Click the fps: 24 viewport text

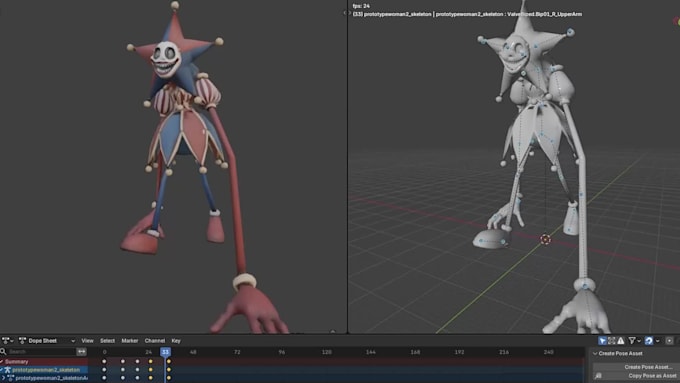coord(361,6)
